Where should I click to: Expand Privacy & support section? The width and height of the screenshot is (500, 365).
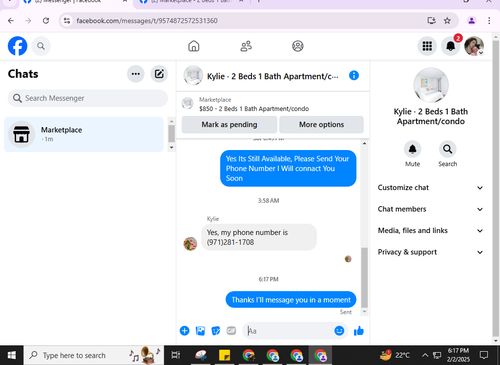coord(430,252)
